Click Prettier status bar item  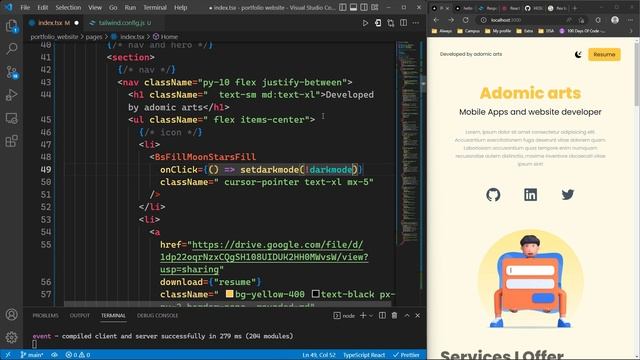pyautogui.click(x=406, y=355)
